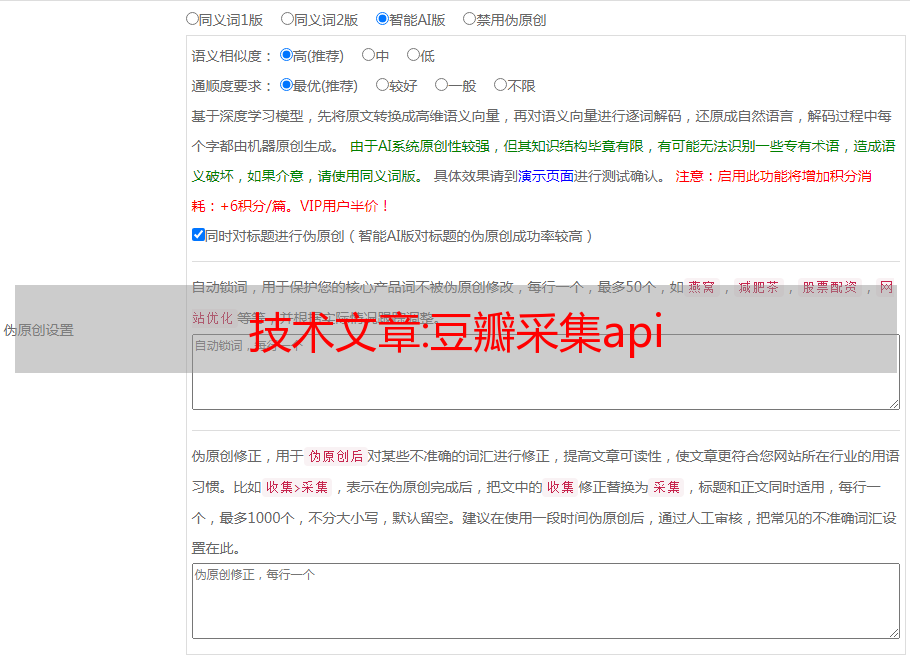This screenshot has width=911, height=658.
Task: Click the 伪原创设置 section label
Action: 38,330
